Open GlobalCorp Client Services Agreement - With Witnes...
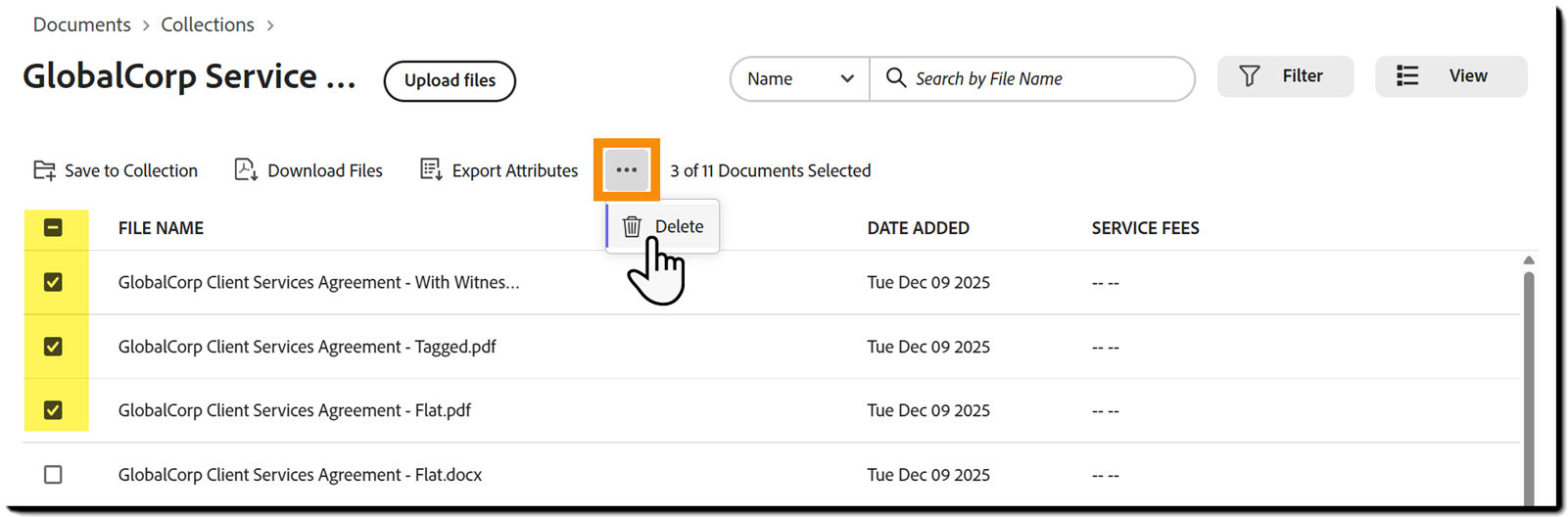Viewport: 1568px width, 517px height. 319,282
